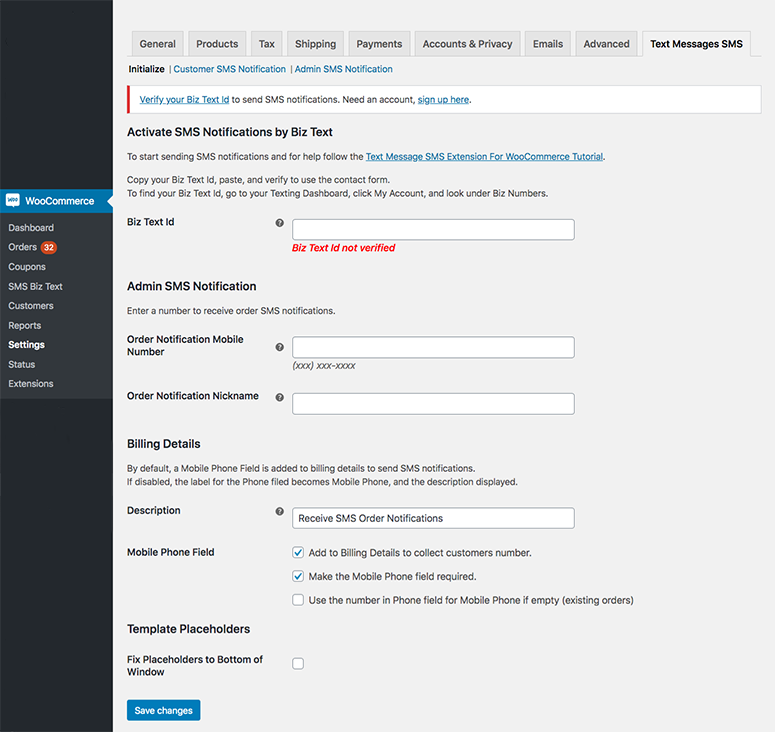The image size is (775, 732).
Task: Open Status in the sidebar
Action: tap(21, 364)
